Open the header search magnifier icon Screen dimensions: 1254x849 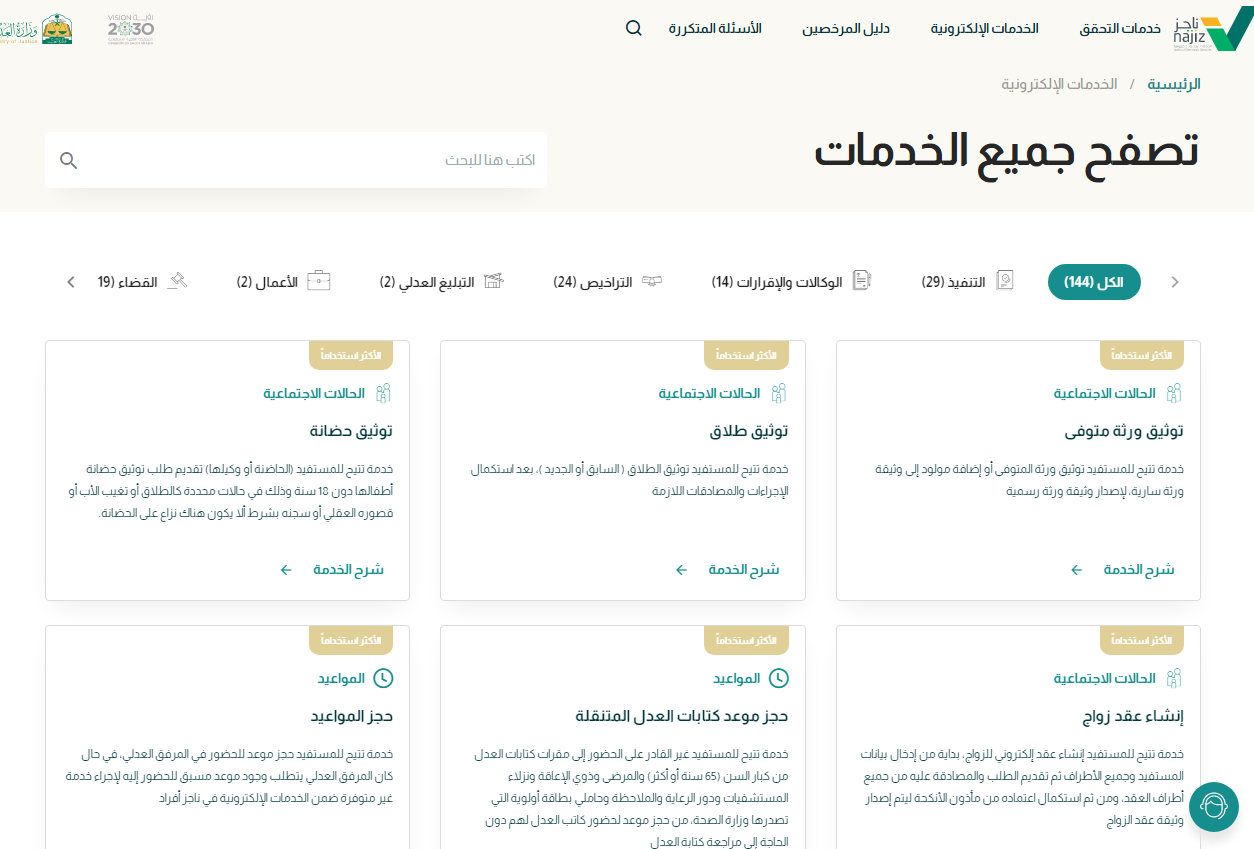click(x=634, y=28)
